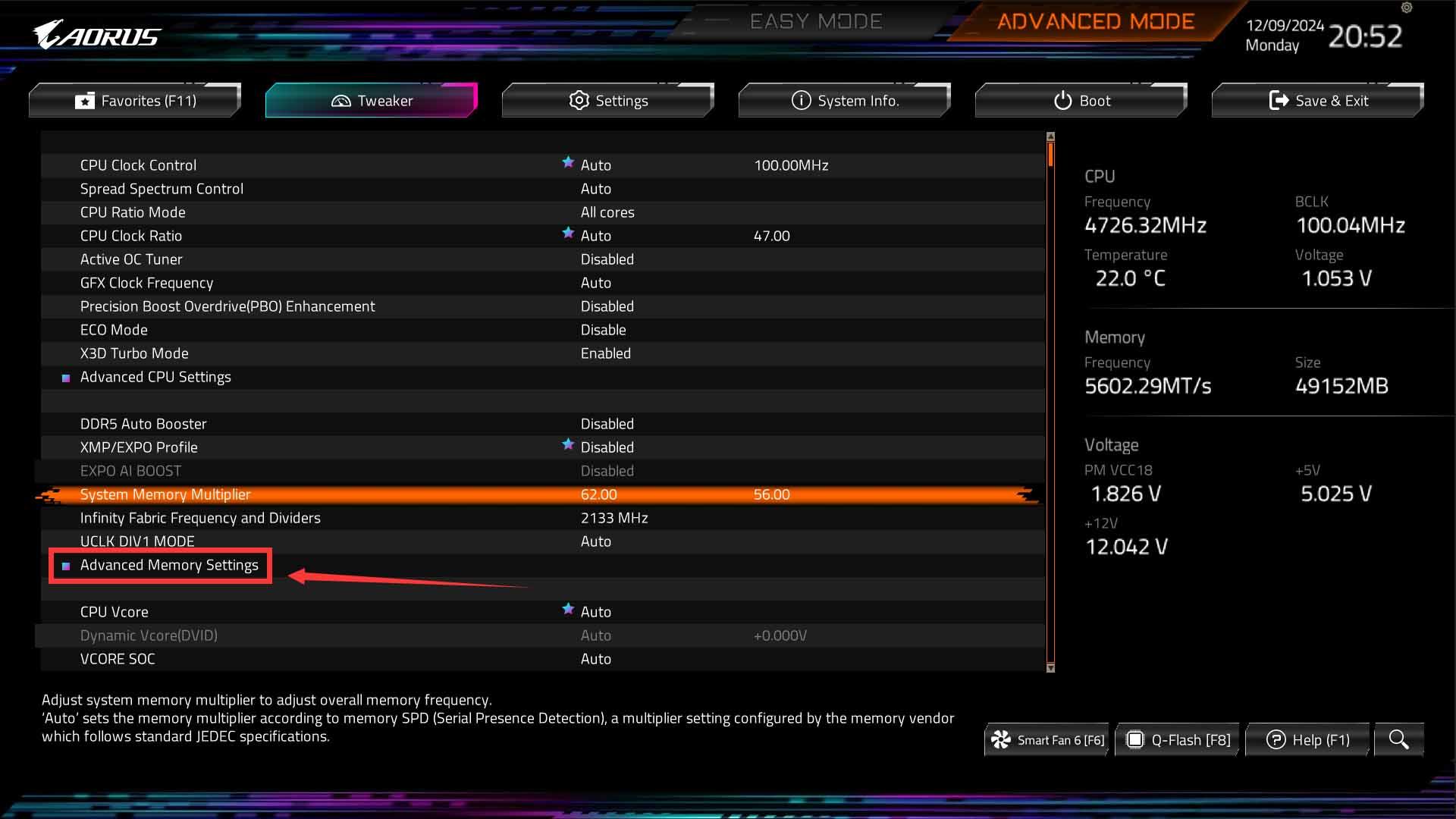The image size is (1456, 819).
Task: Click the gear icon in top-right corner
Action: point(1407,8)
